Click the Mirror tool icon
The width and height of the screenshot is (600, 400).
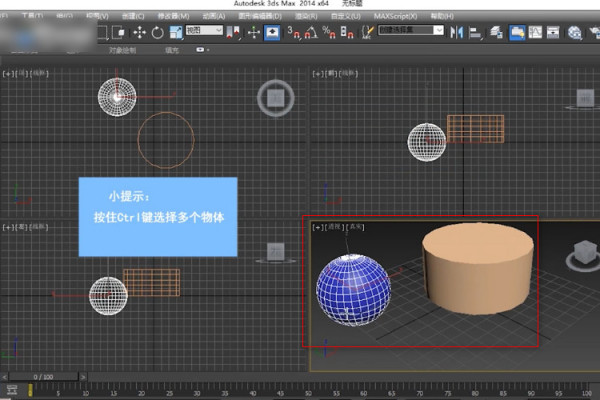tap(457, 33)
